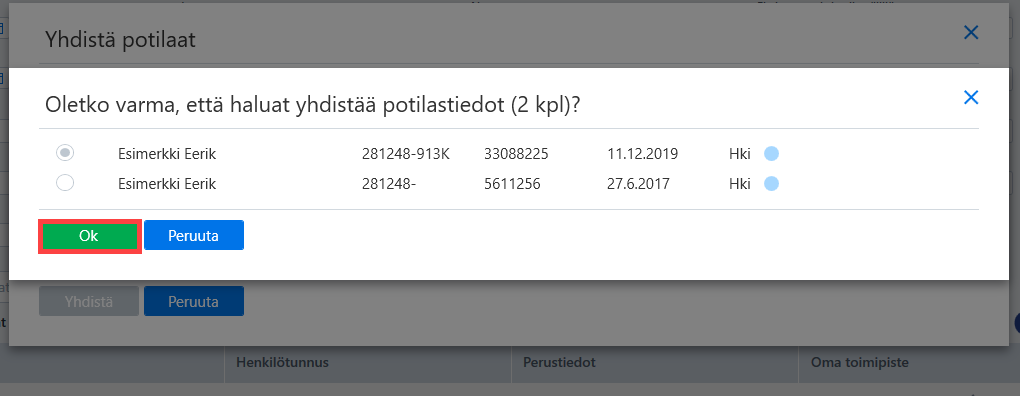
Task: Select radio button for patient 281248-913K
Action: pyautogui.click(x=65, y=153)
